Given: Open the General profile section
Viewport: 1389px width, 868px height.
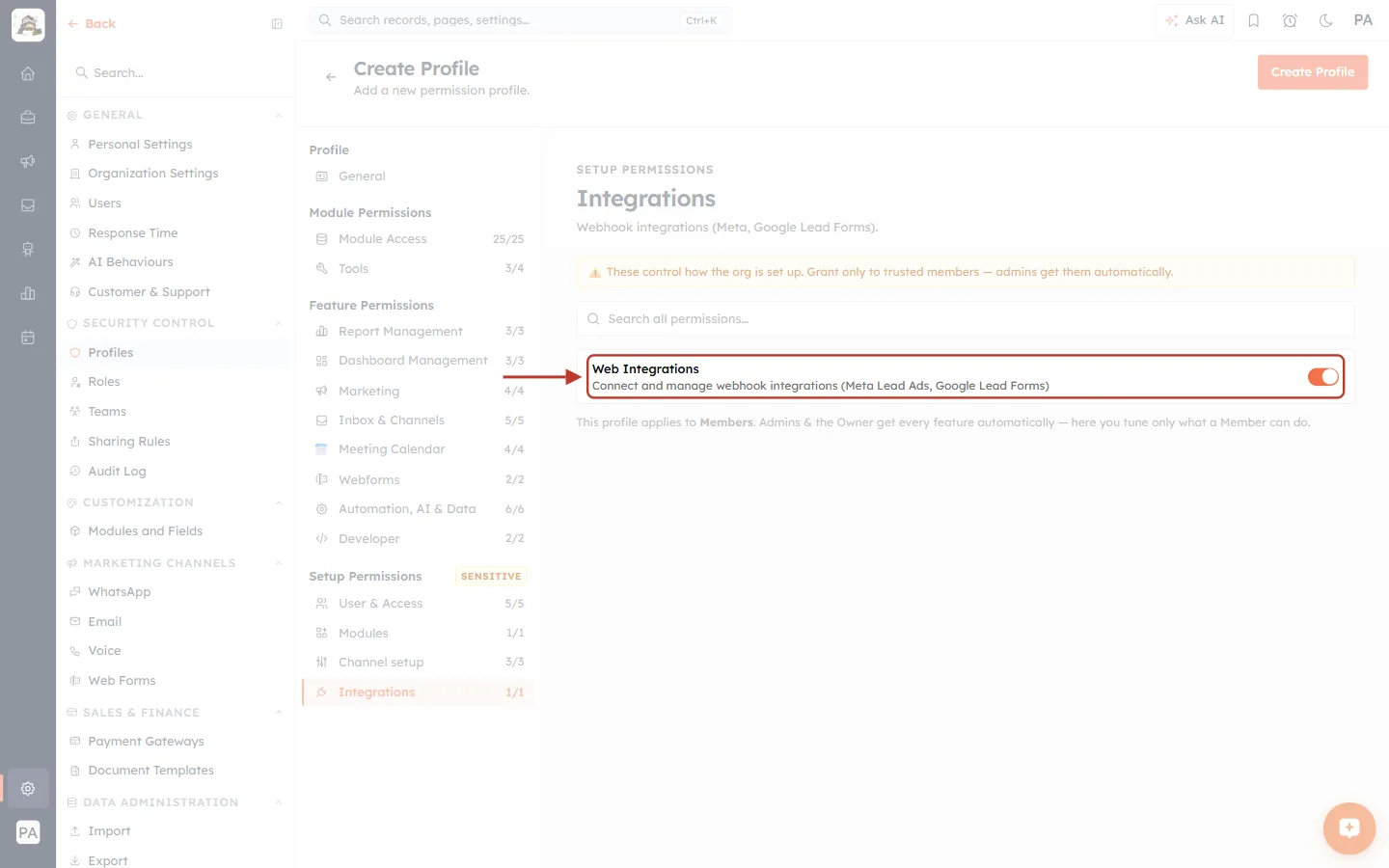Looking at the screenshot, I should [x=418, y=176].
